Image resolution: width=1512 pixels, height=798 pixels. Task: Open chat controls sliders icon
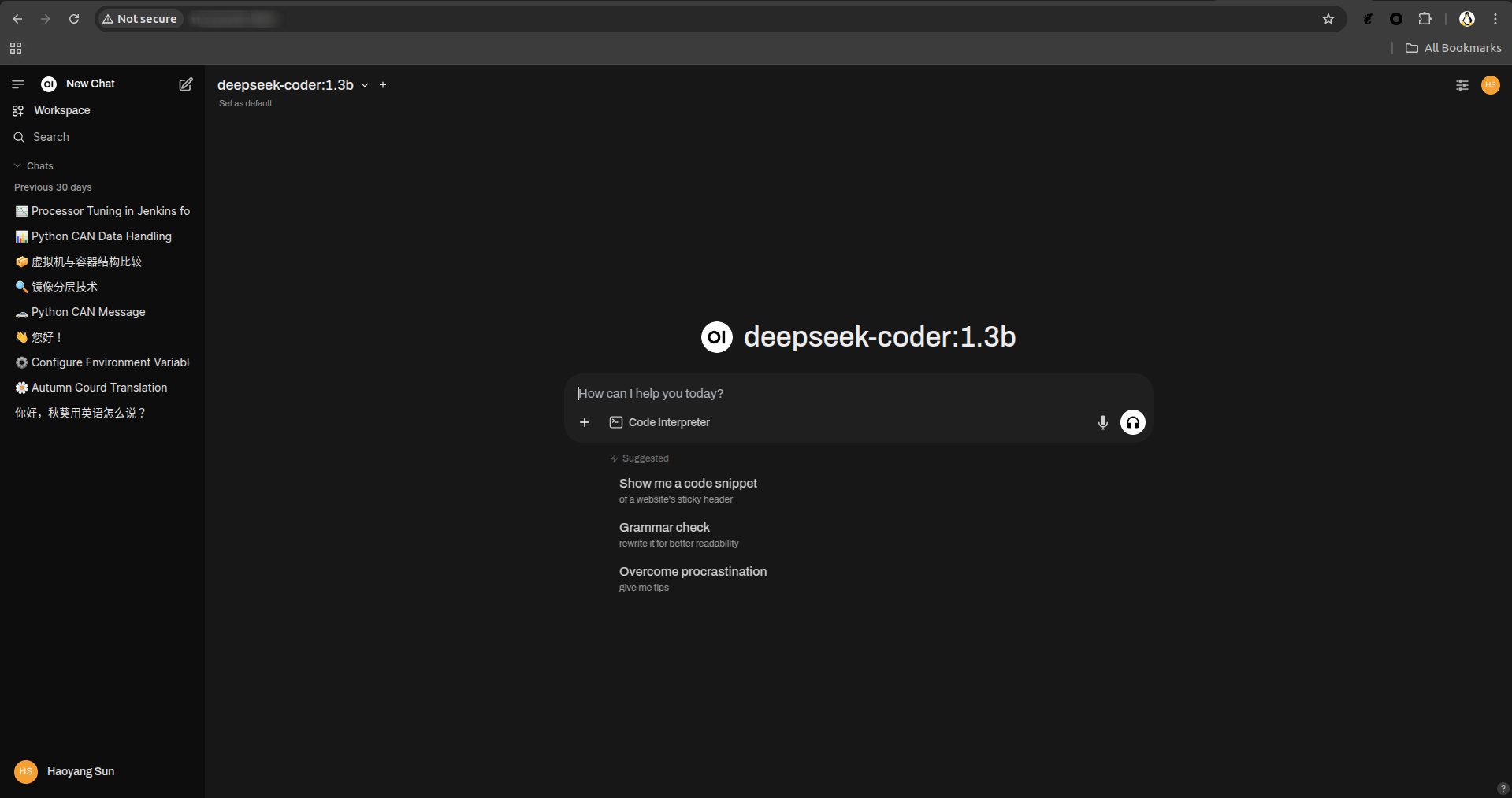1462,85
